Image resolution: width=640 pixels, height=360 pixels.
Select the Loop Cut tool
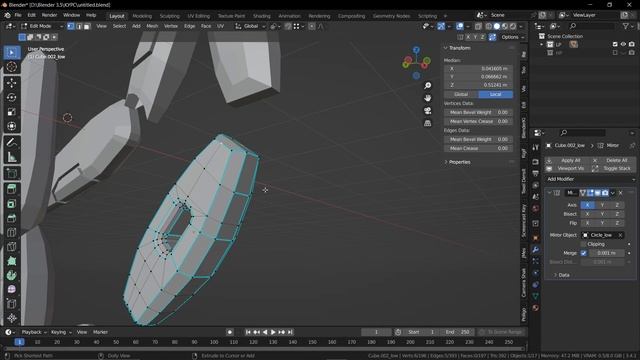pyautogui.click(x=11, y=232)
